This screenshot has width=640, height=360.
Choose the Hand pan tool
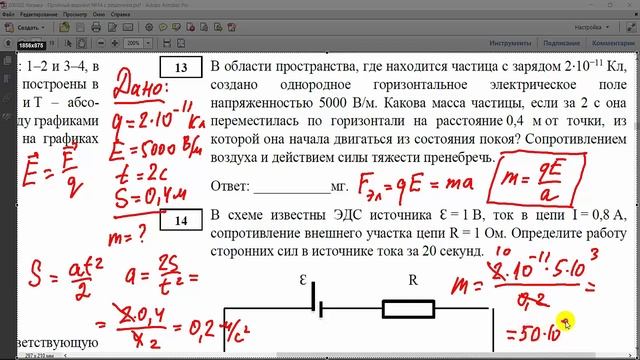(x=82, y=43)
